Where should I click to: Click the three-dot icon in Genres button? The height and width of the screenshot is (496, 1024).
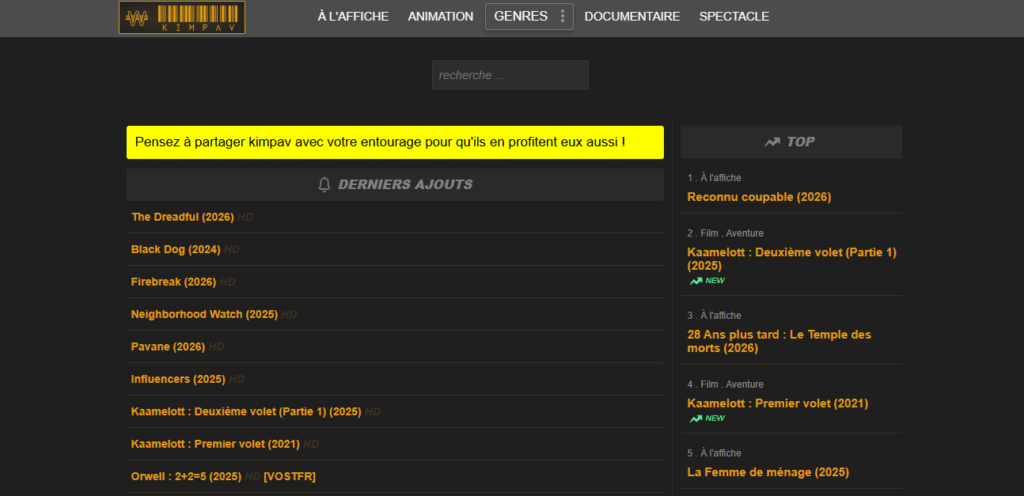point(562,16)
